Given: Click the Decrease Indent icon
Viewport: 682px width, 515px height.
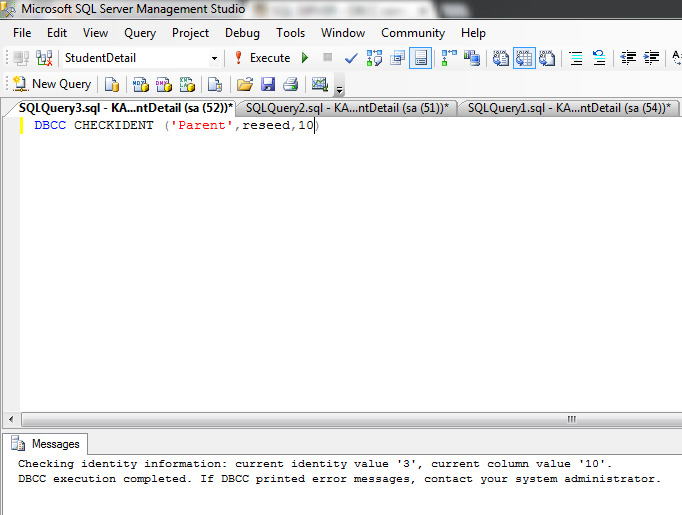Looking at the screenshot, I should point(628,58).
